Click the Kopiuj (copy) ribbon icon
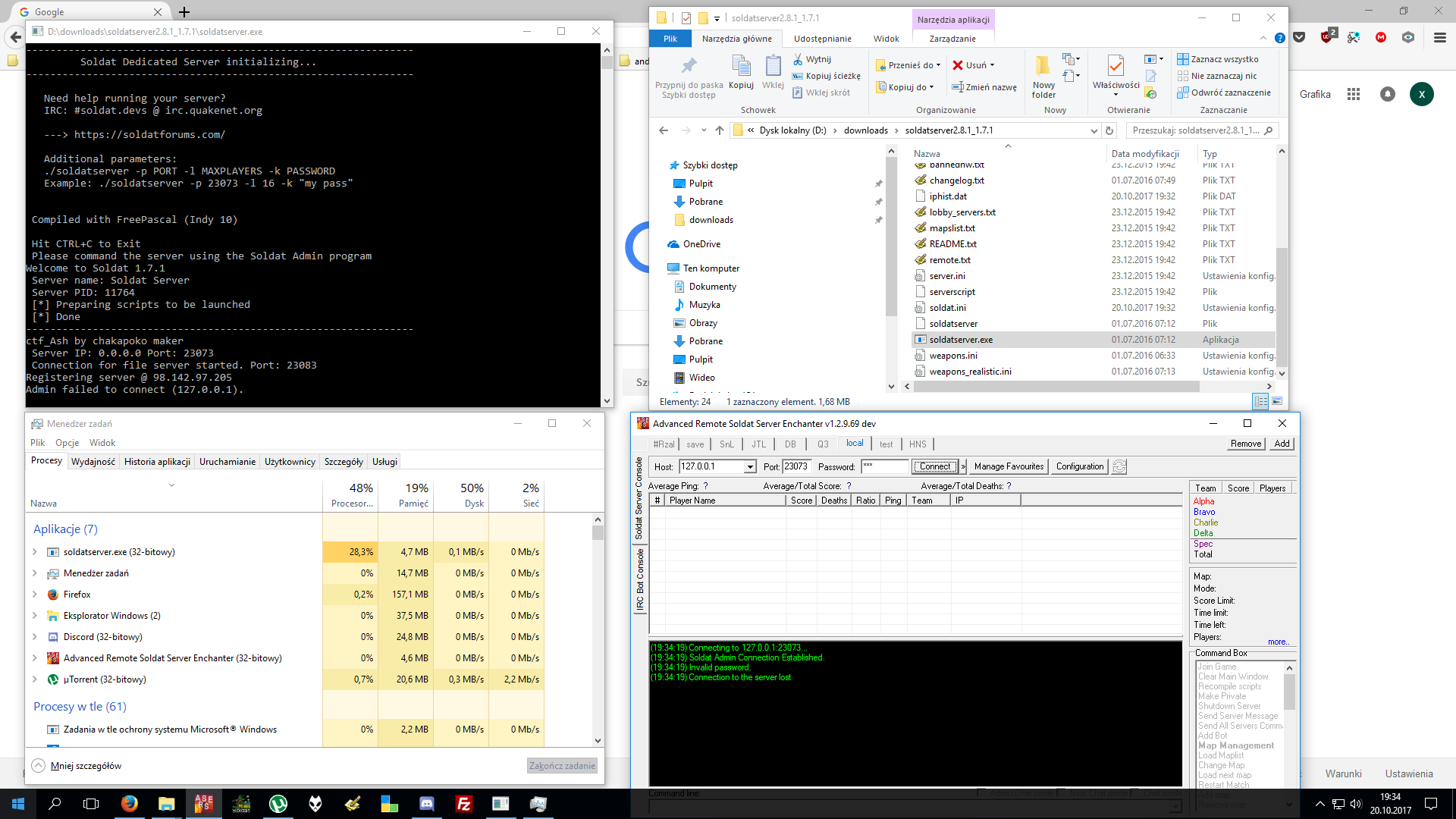 click(741, 67)
